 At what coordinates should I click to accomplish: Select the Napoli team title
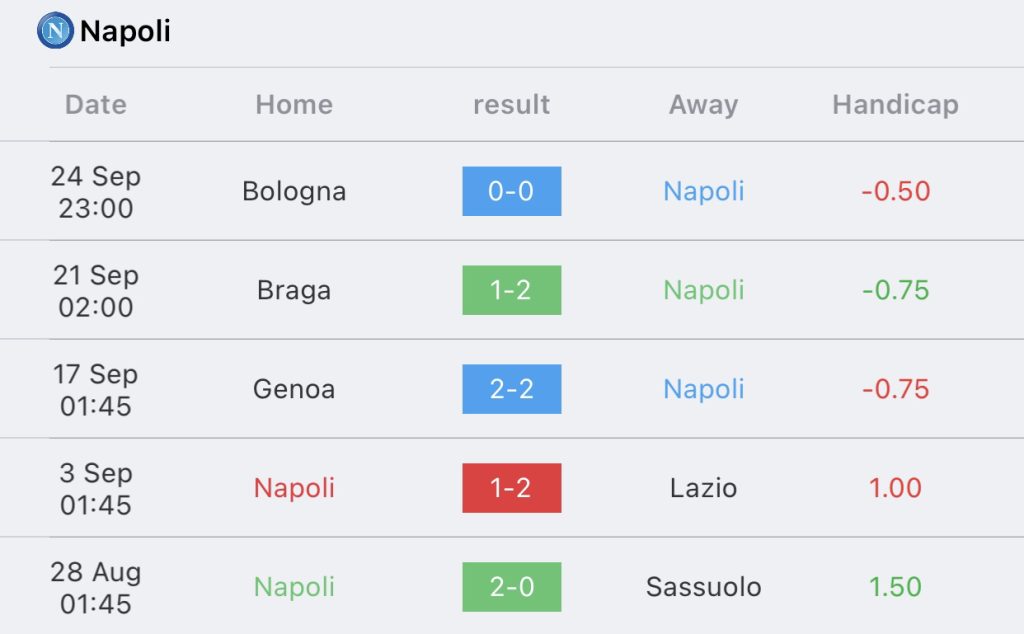(x=125, y=31)
